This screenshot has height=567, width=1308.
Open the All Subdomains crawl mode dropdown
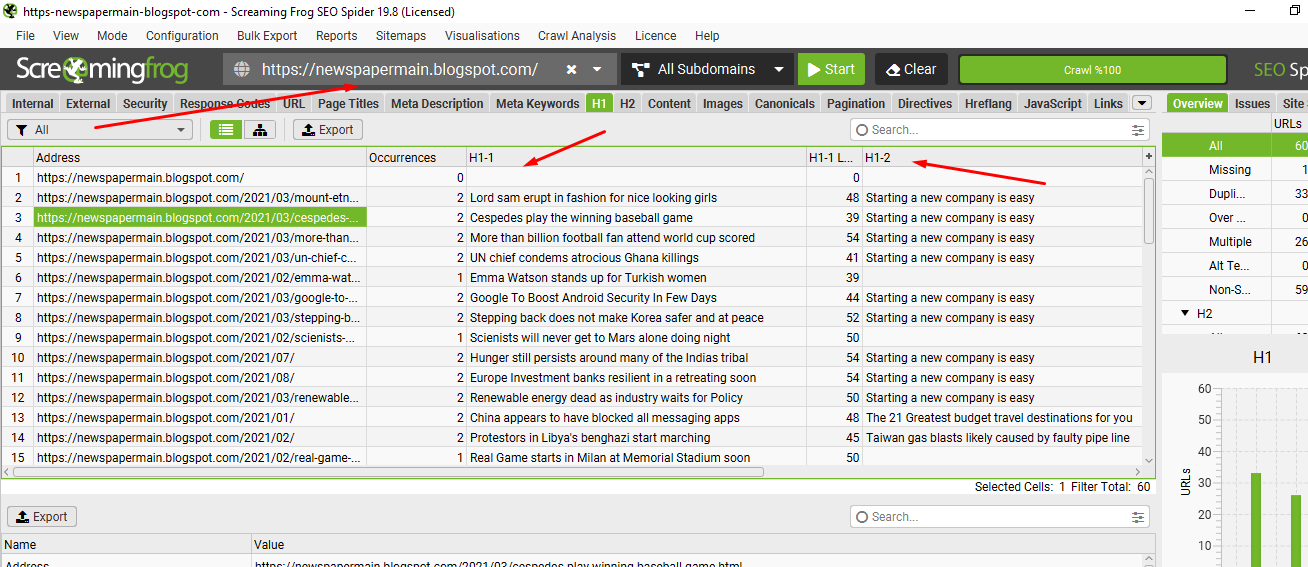pyautogui.click(x=708, y=70)
